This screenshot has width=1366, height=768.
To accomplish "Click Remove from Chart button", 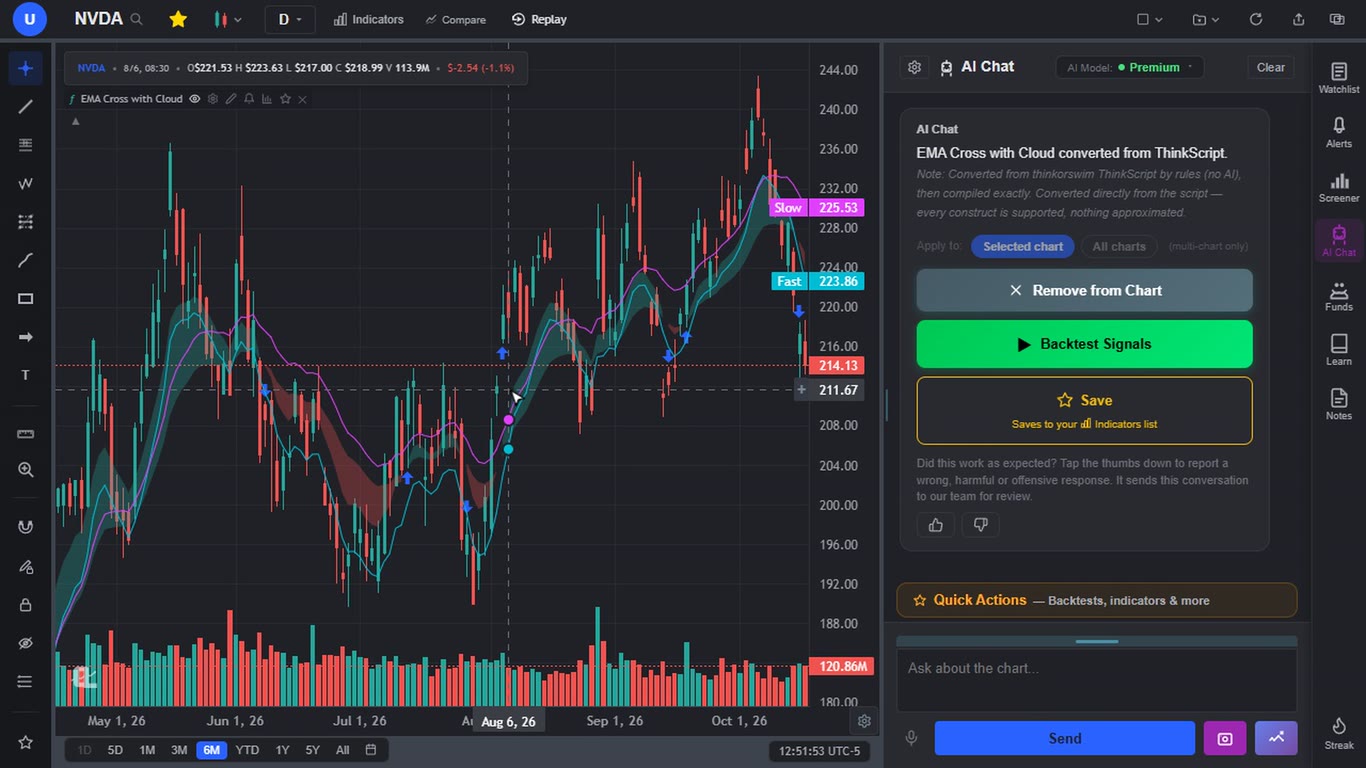I will pos(1085,290).
